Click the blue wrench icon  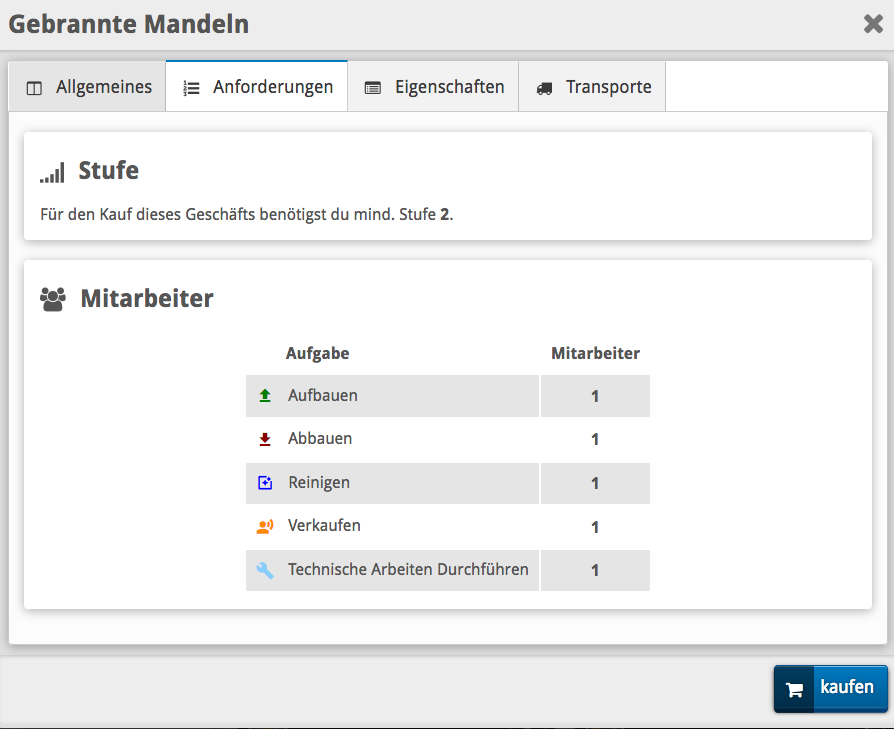click(x=265, y=570)
